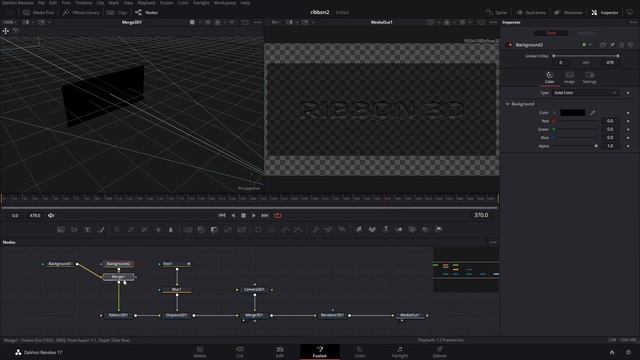Viewport: 640px width, 360px height.
Task: Open Nodes panel options menu
Action: click(493, 242)
